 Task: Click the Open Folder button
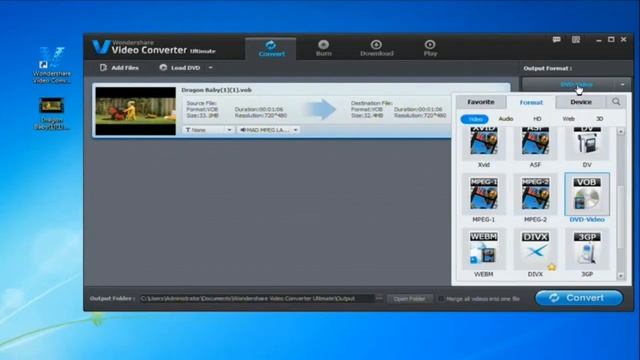pos(409,299)
